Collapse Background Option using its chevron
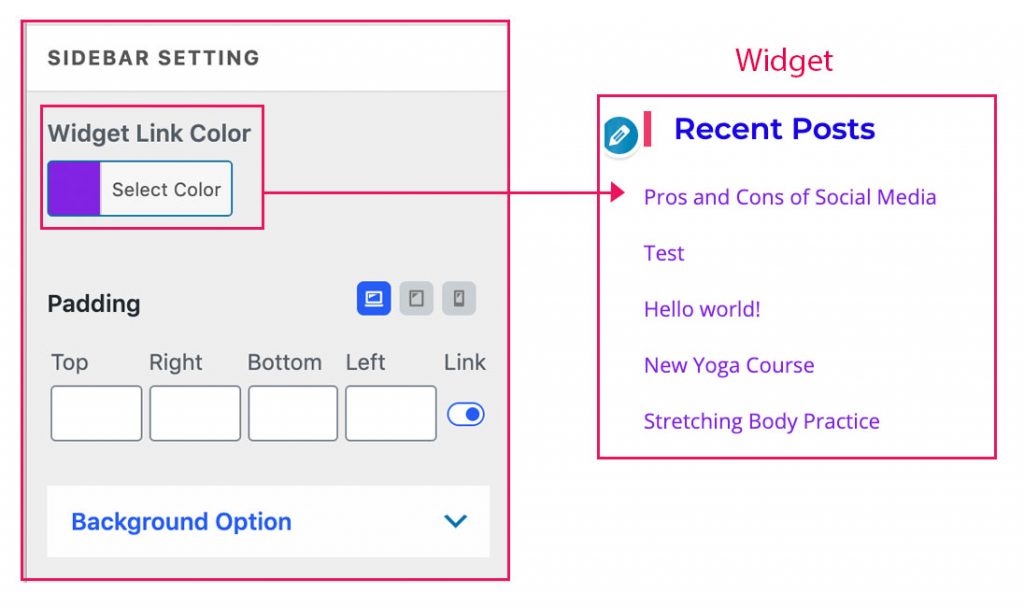Viewport: 1024px width, 608px height. [455, 521]
